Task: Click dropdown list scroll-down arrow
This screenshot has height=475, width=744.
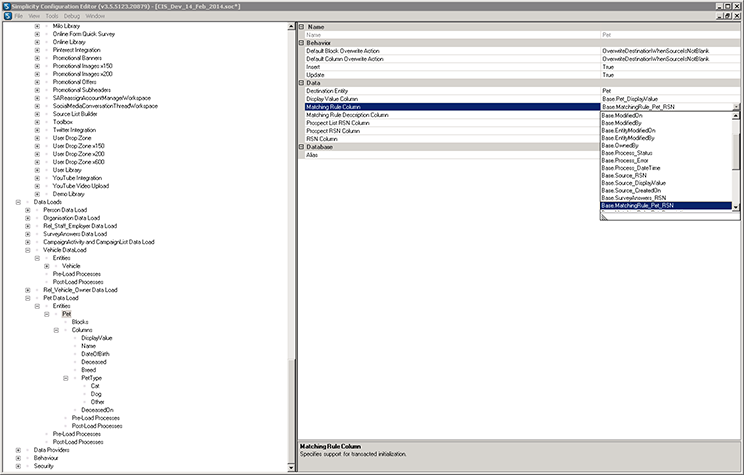Action: [x=736, y=206]
